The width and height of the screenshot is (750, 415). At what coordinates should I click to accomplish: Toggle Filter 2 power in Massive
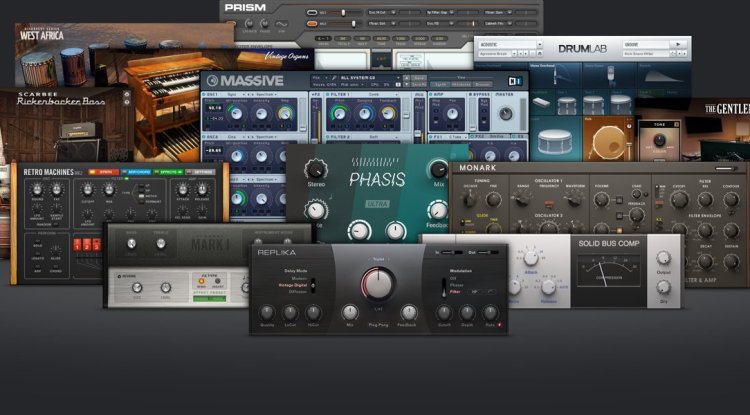[327, 137]
